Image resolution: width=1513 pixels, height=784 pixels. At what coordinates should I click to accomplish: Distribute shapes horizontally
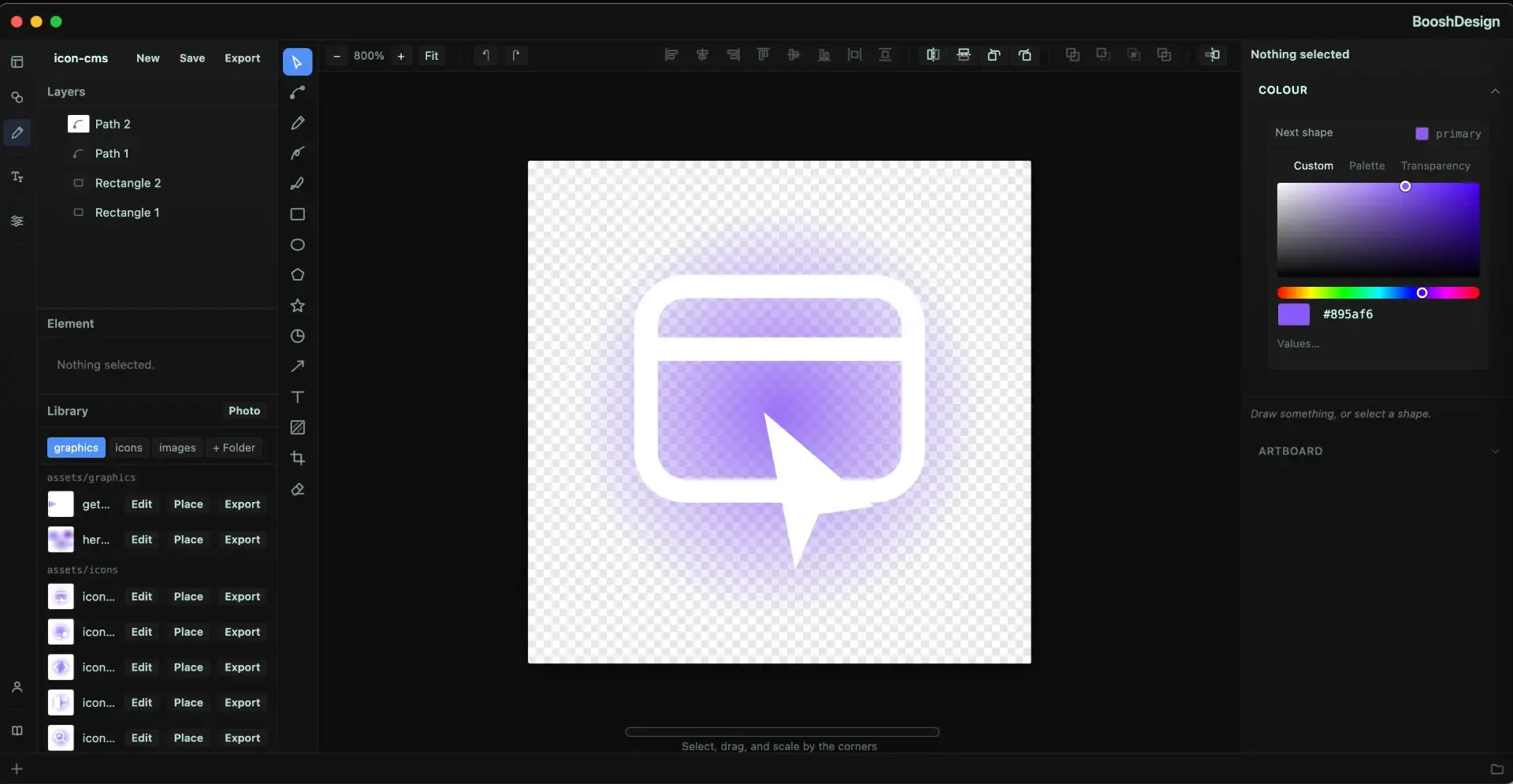pyautogui.click(x=854, y=55)
